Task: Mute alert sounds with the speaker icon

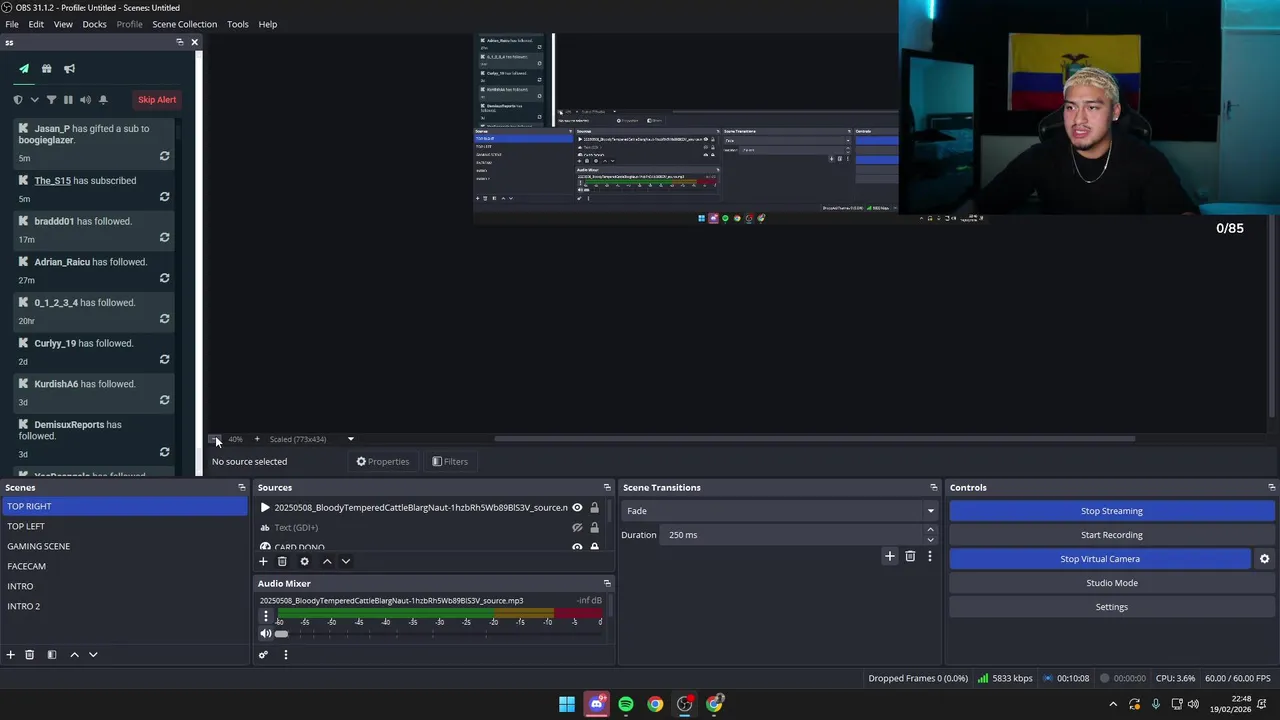Action: coord(85,100)
